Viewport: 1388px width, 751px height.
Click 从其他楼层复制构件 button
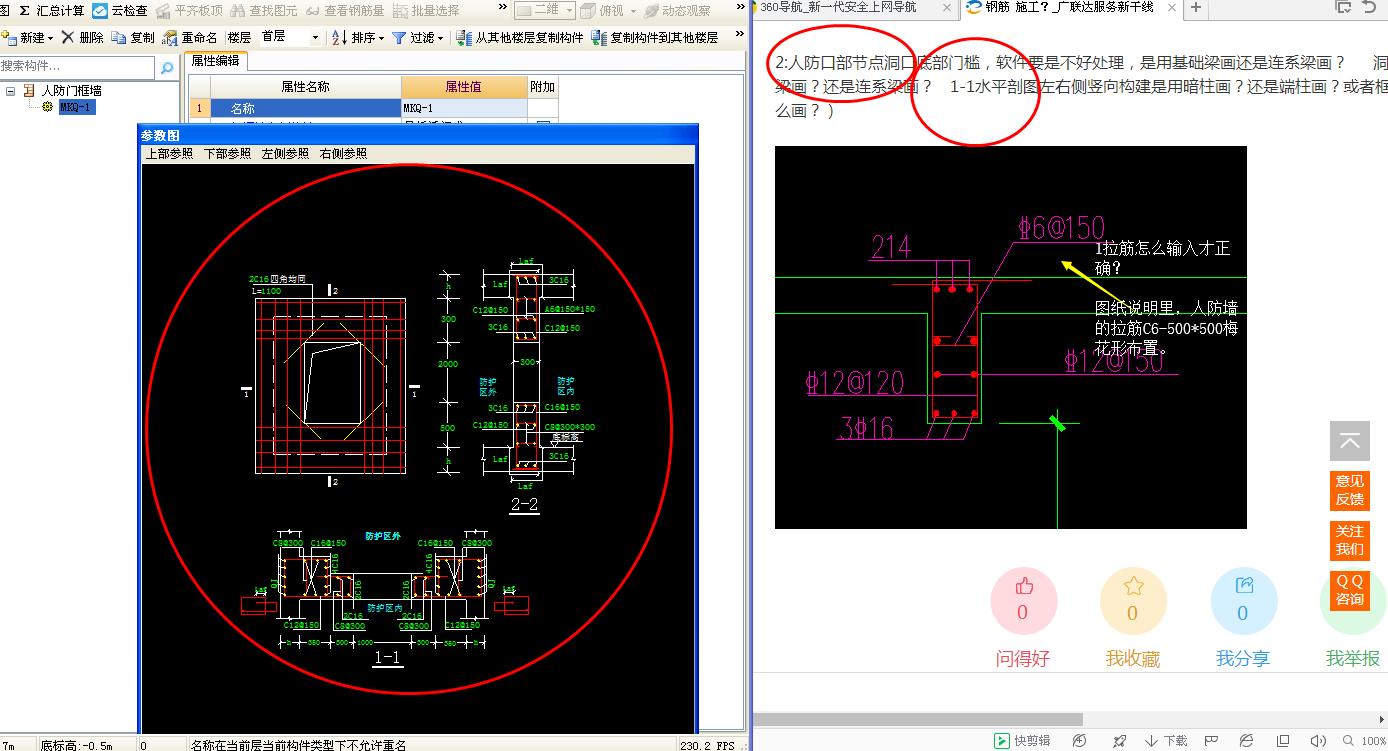(x=519, y=37)
